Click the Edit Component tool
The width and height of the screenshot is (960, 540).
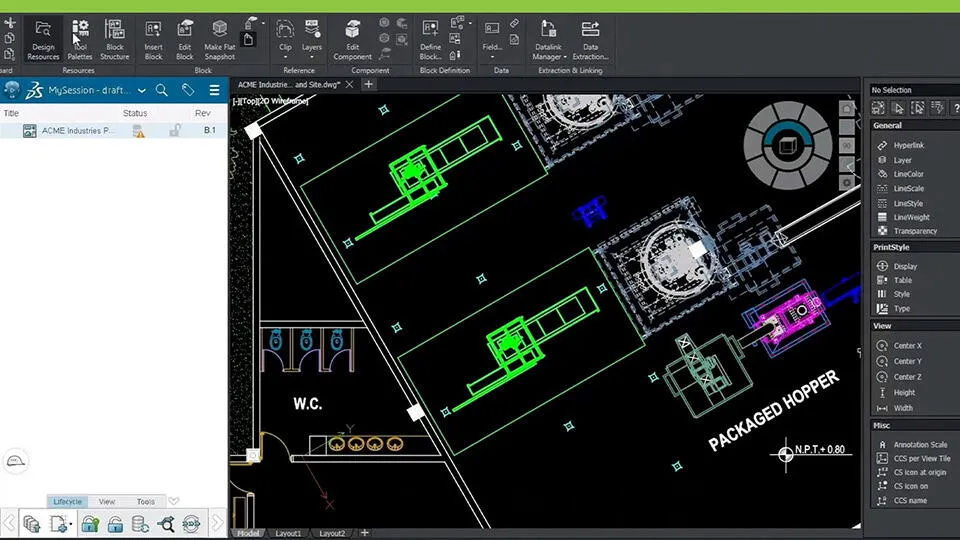pyautogui.click(x=353, y=40)
